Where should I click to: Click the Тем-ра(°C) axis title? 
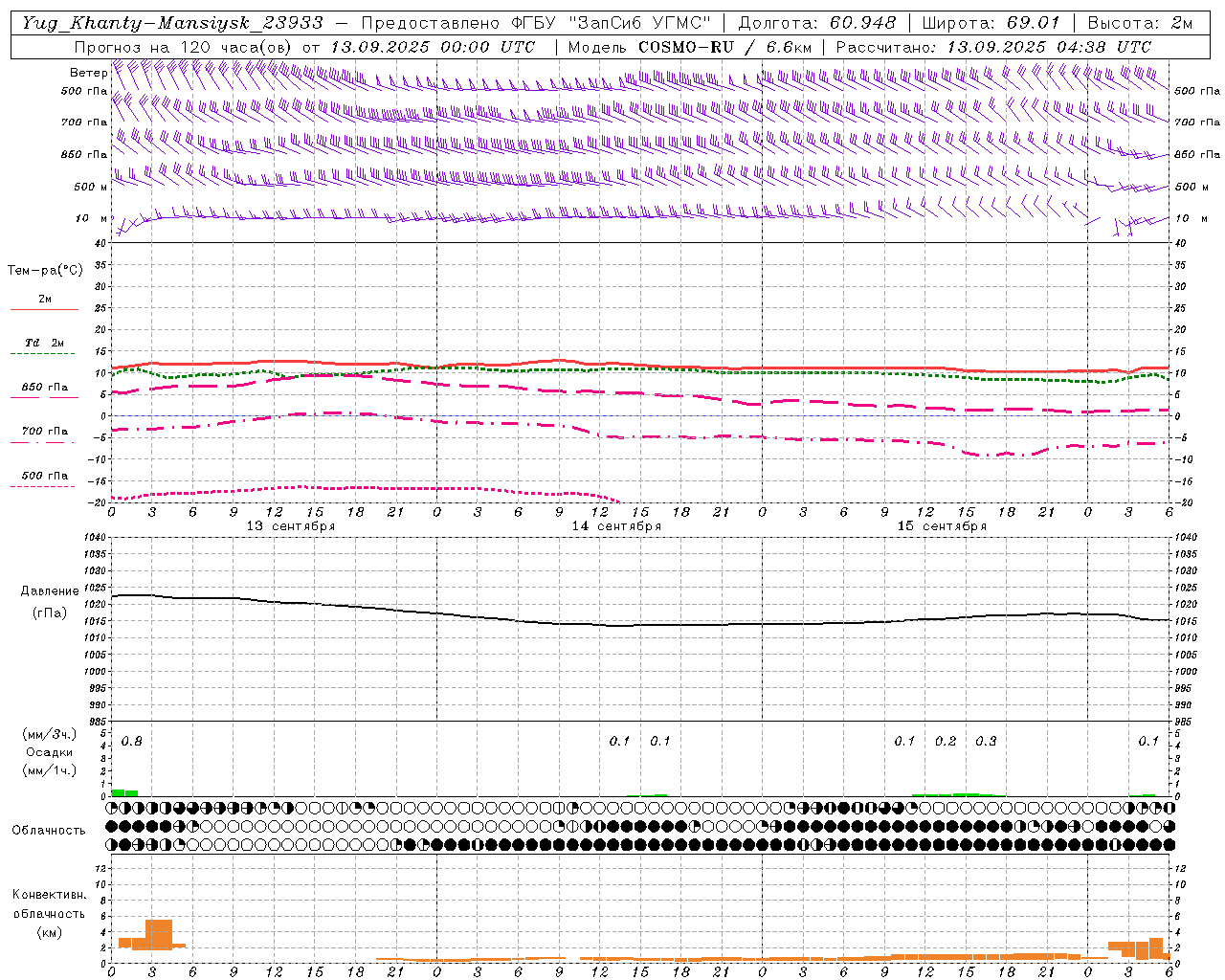pos(45,271)
